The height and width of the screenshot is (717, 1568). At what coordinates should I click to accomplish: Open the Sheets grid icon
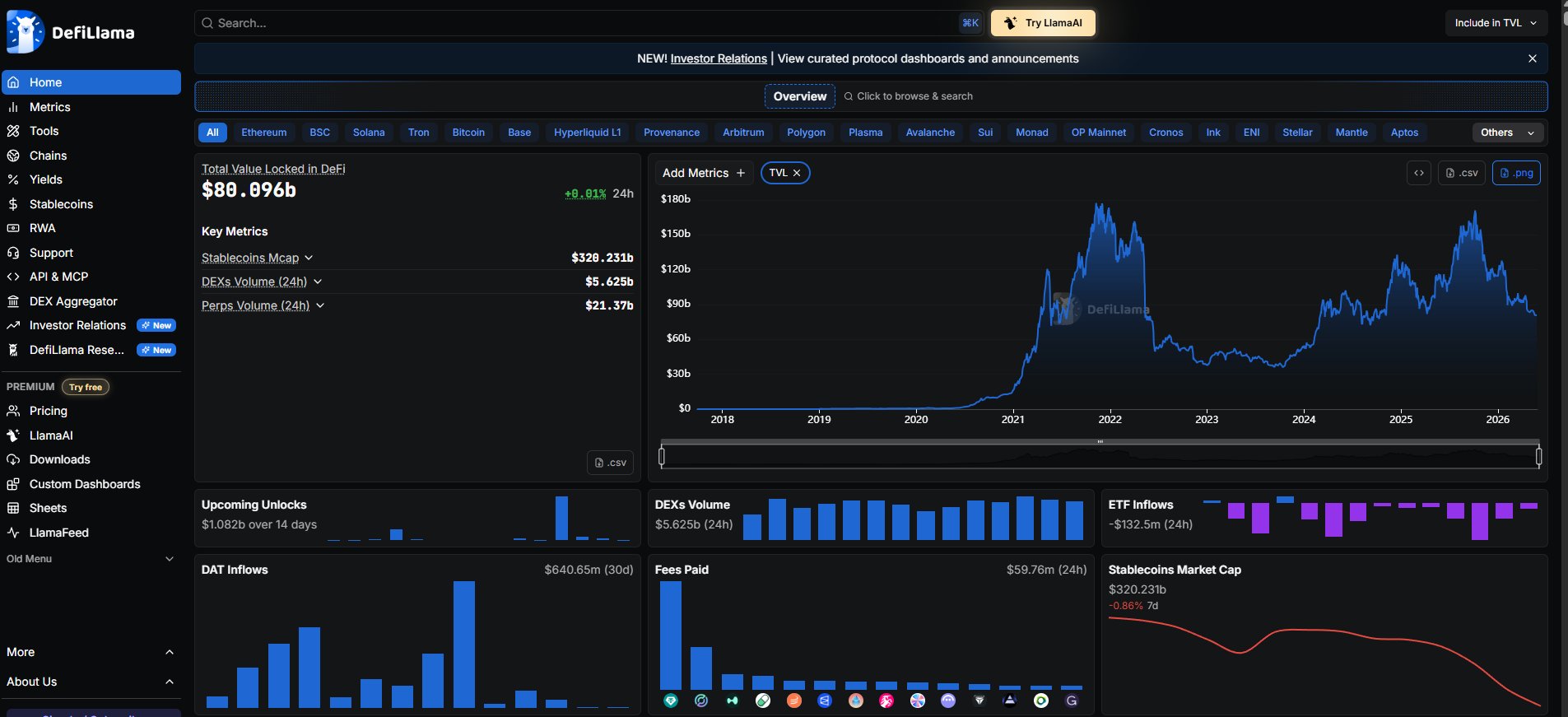(x=13, y=508)
